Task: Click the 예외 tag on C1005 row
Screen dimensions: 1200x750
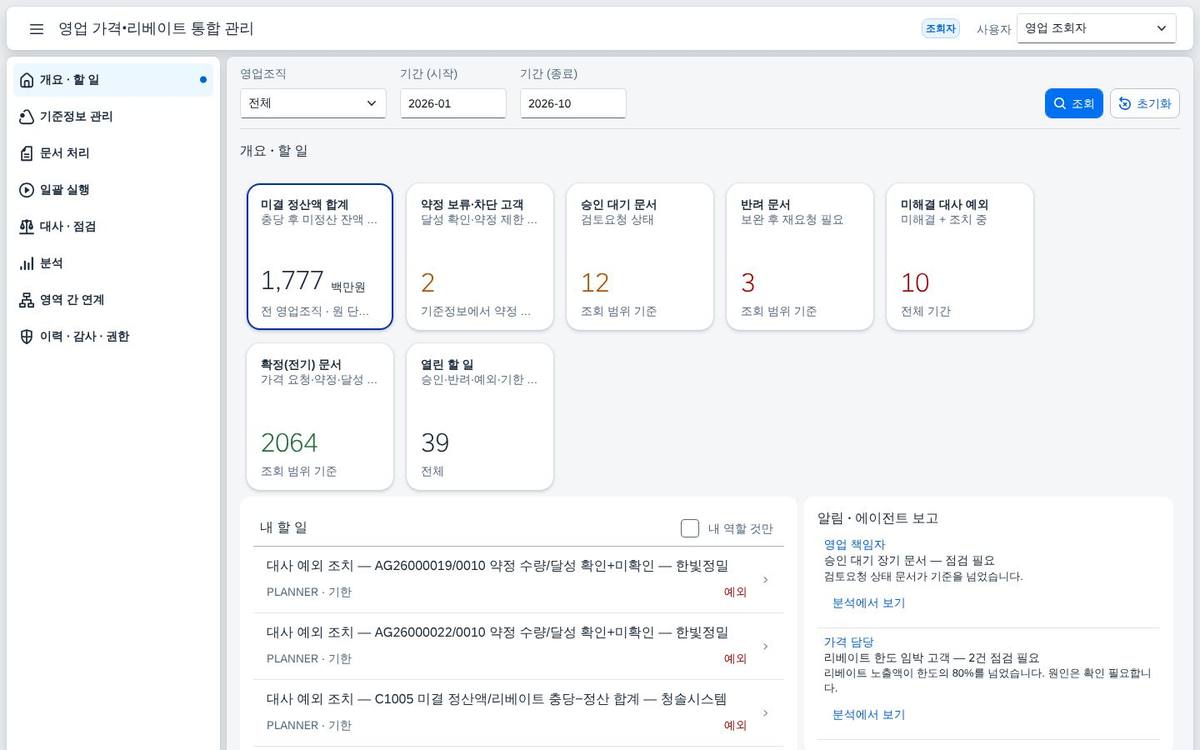Action: 735,726
